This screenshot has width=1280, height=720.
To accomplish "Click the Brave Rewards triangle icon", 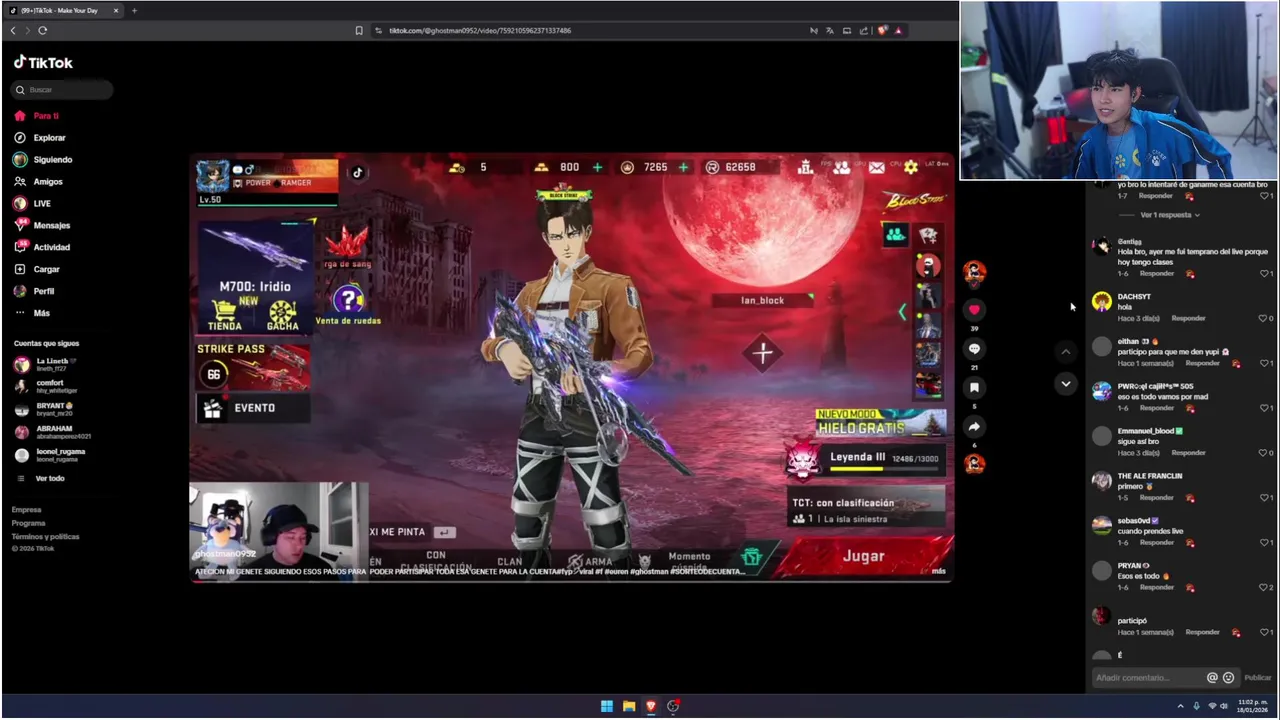I will coord(899,31).
